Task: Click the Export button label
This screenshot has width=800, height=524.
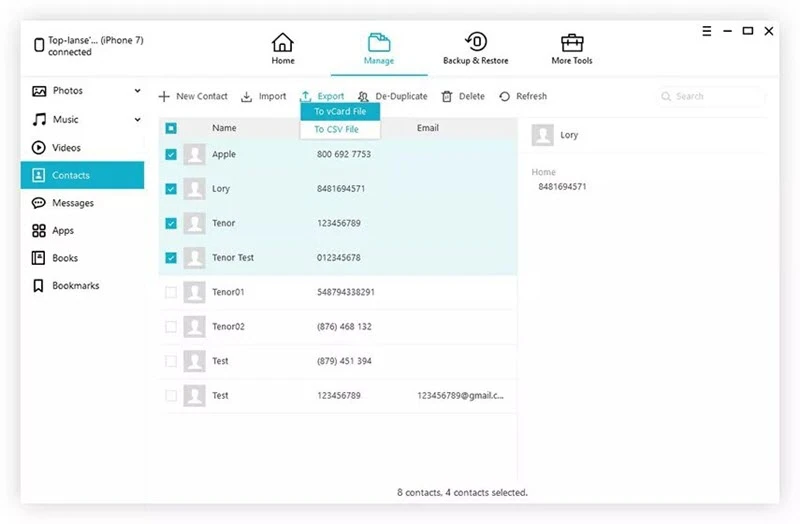Action: coord(331,96)
